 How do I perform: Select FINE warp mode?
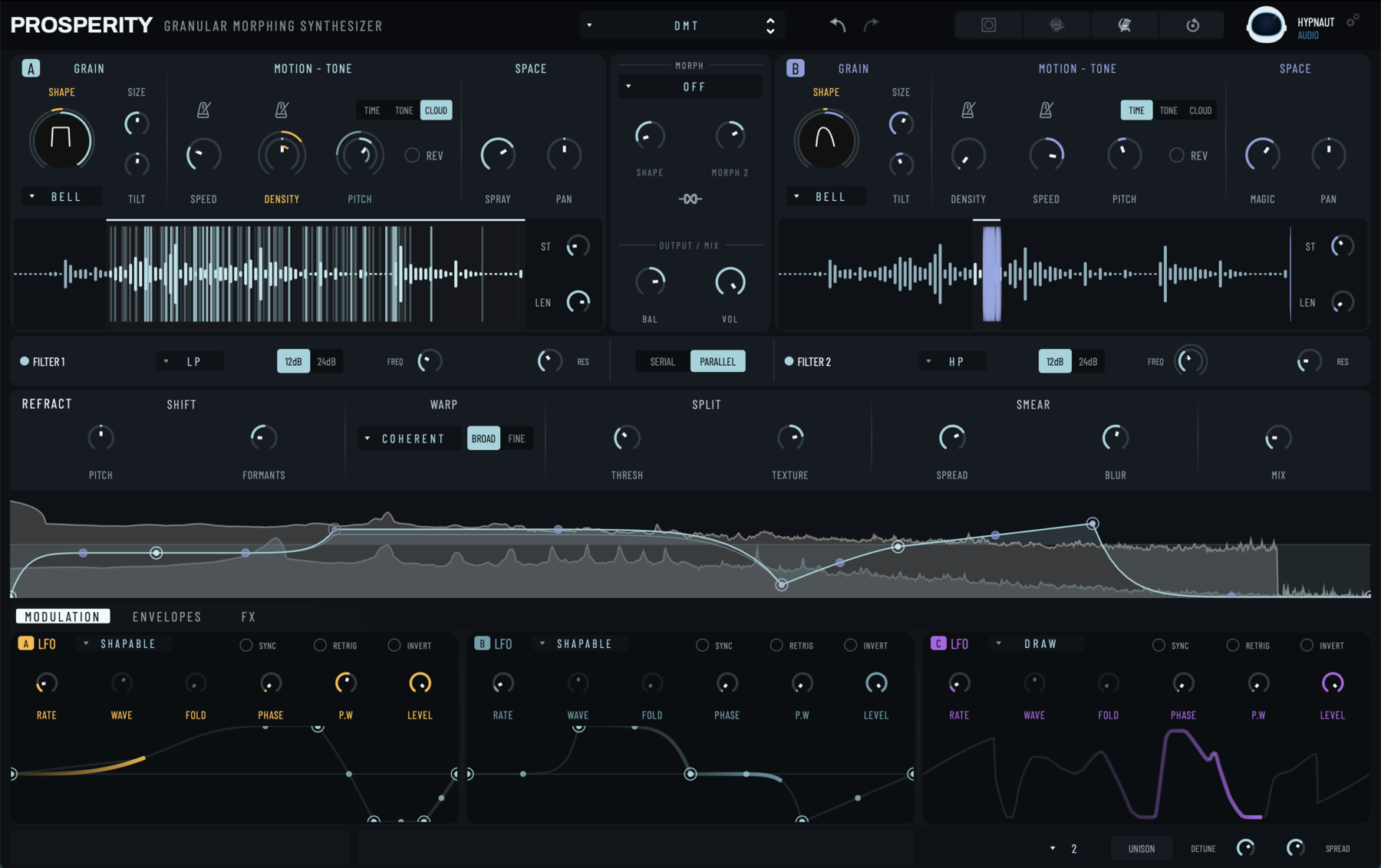click(516, 439)
